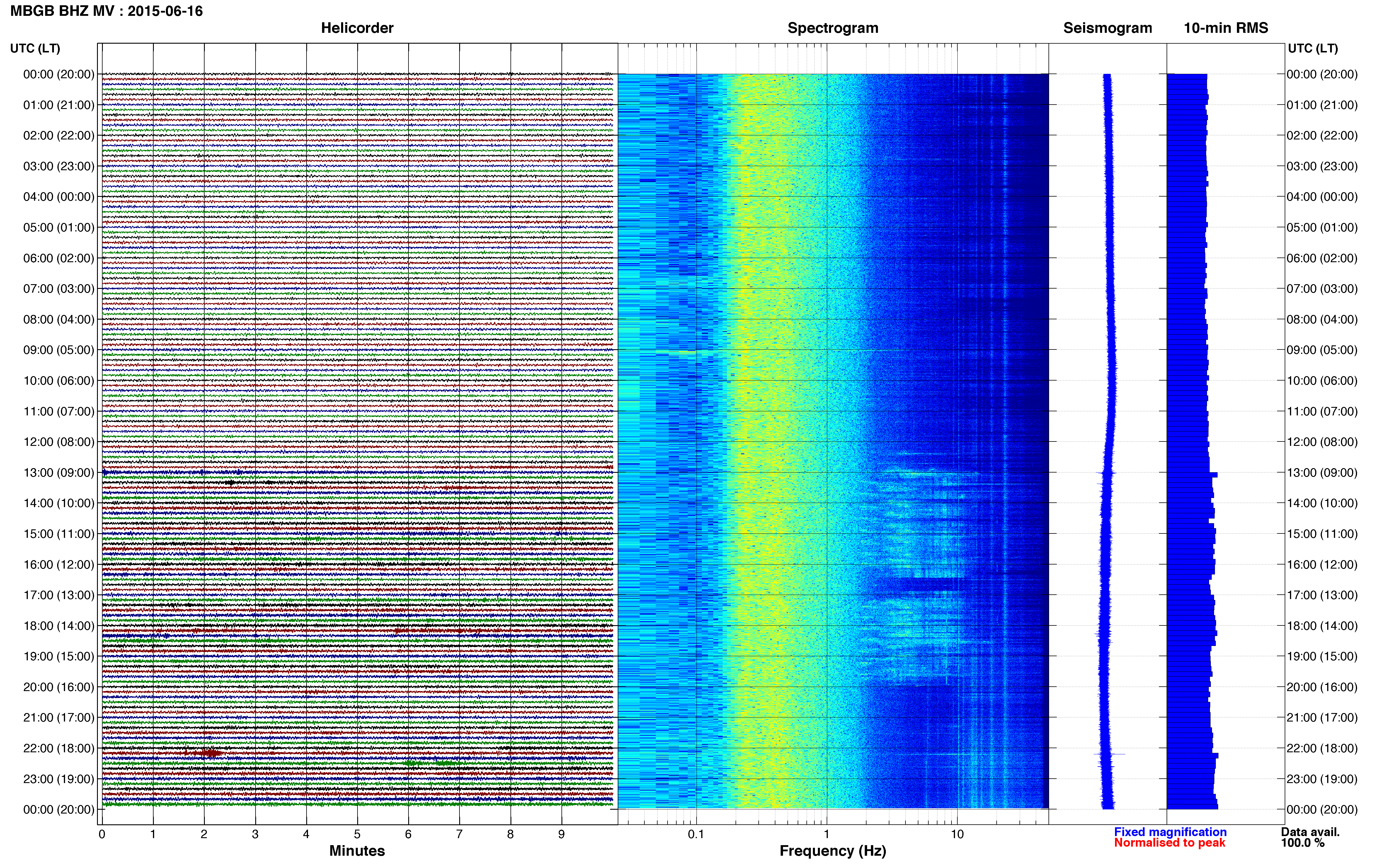Click left time label 19:00 (15:00)
This screenshot has width=1389, height=868.
coord(59,656)
